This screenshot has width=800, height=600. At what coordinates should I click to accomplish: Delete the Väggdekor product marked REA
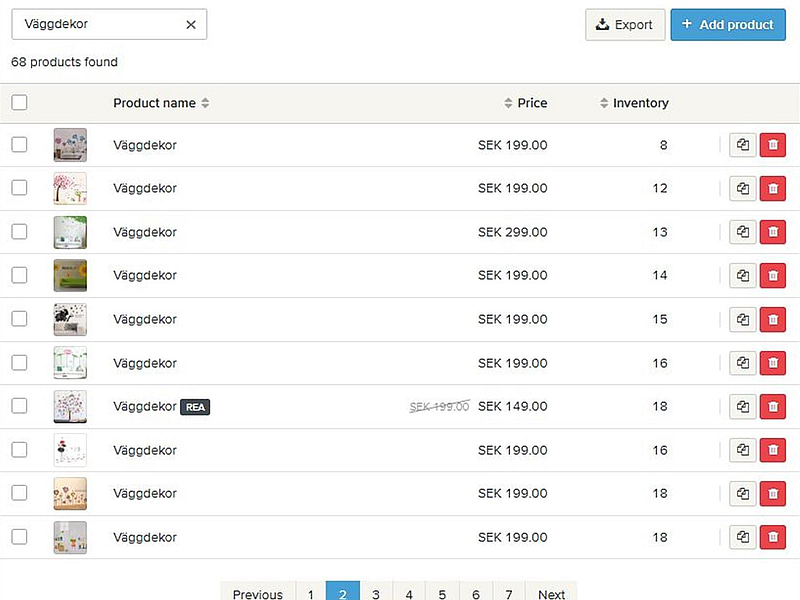point(772,406)
